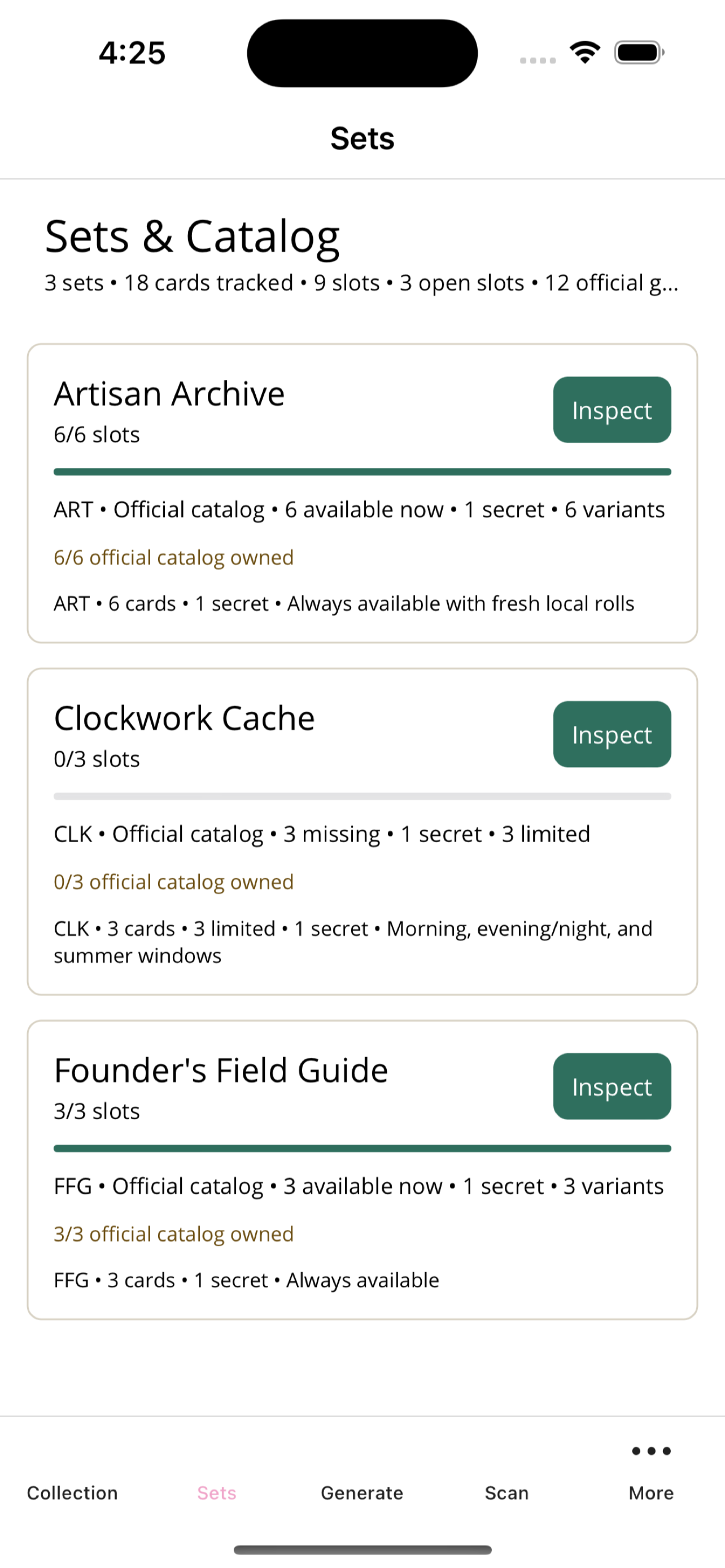Switch to the Collection tab

[x=72, y=1492]
